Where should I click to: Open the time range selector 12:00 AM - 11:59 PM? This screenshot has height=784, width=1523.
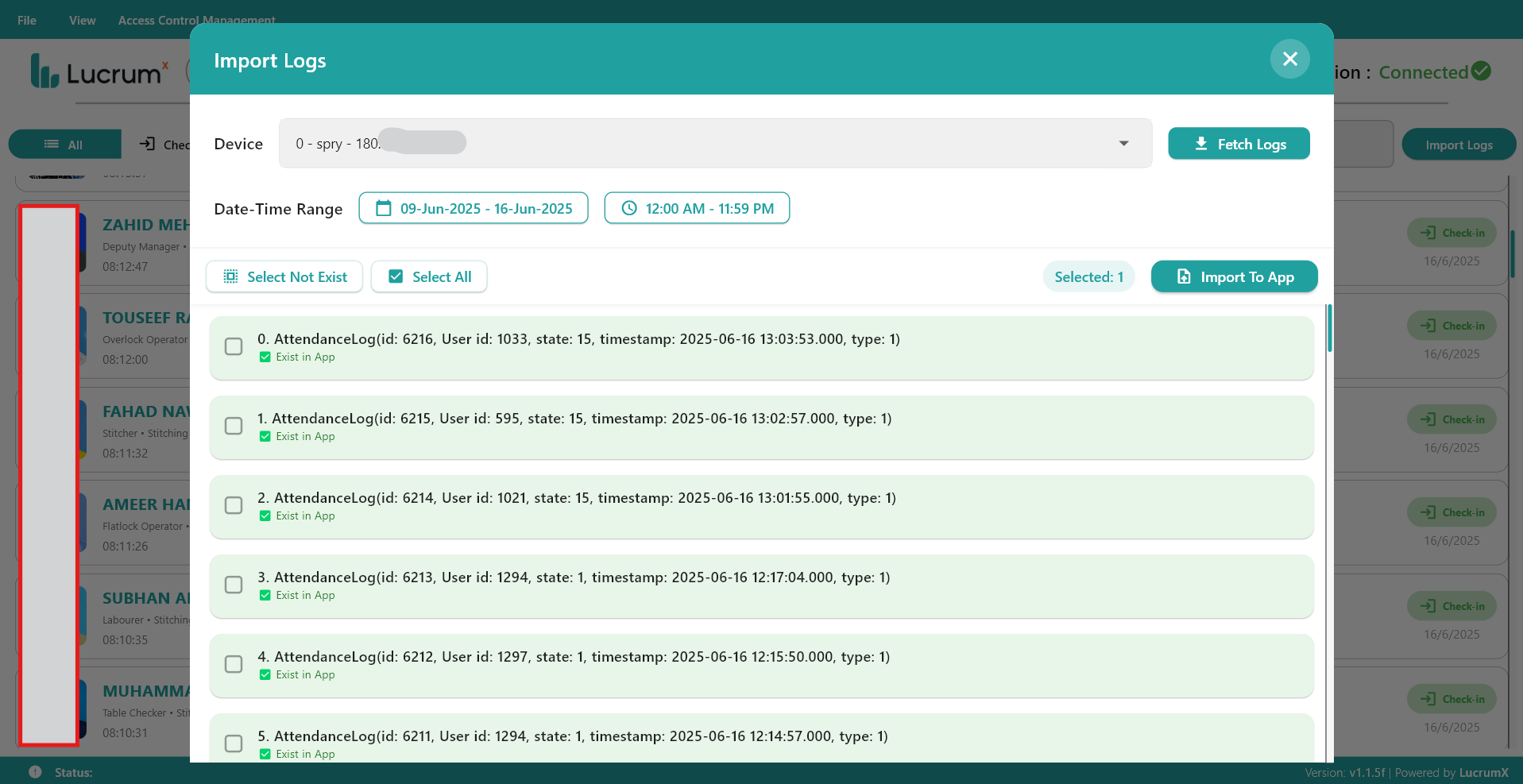click(697, 207)
